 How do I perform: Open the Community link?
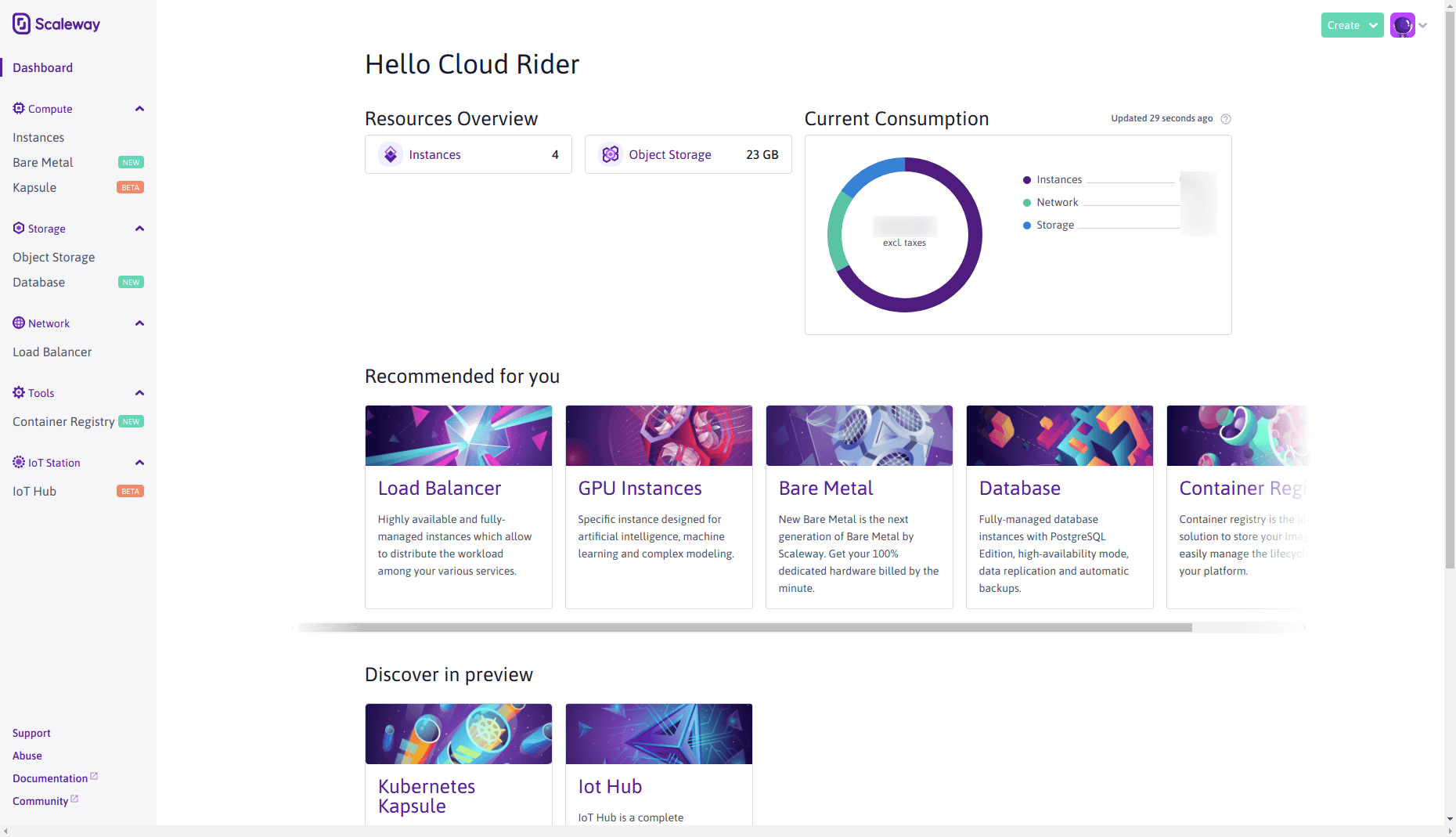tap(41, 801)
